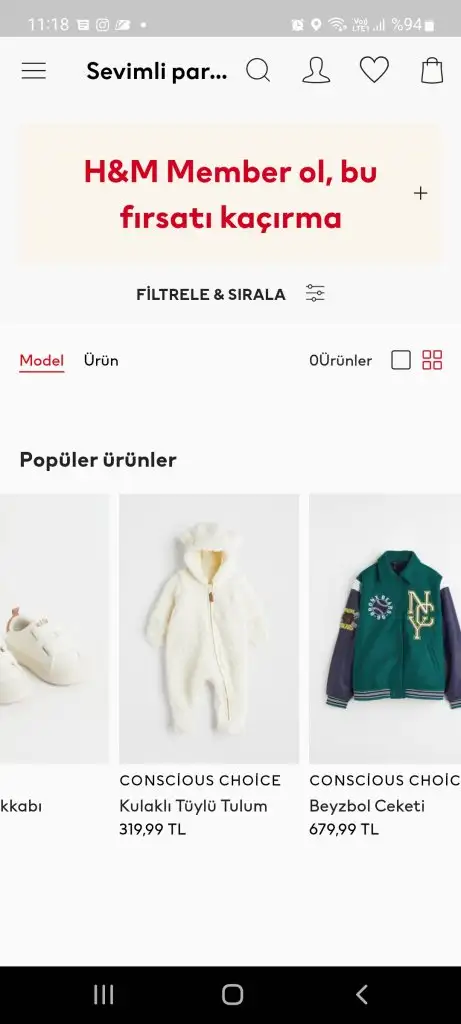The width and height of the screenshot is (461, 1024).
Task: Select the Model tab
Action: (42, 360)
